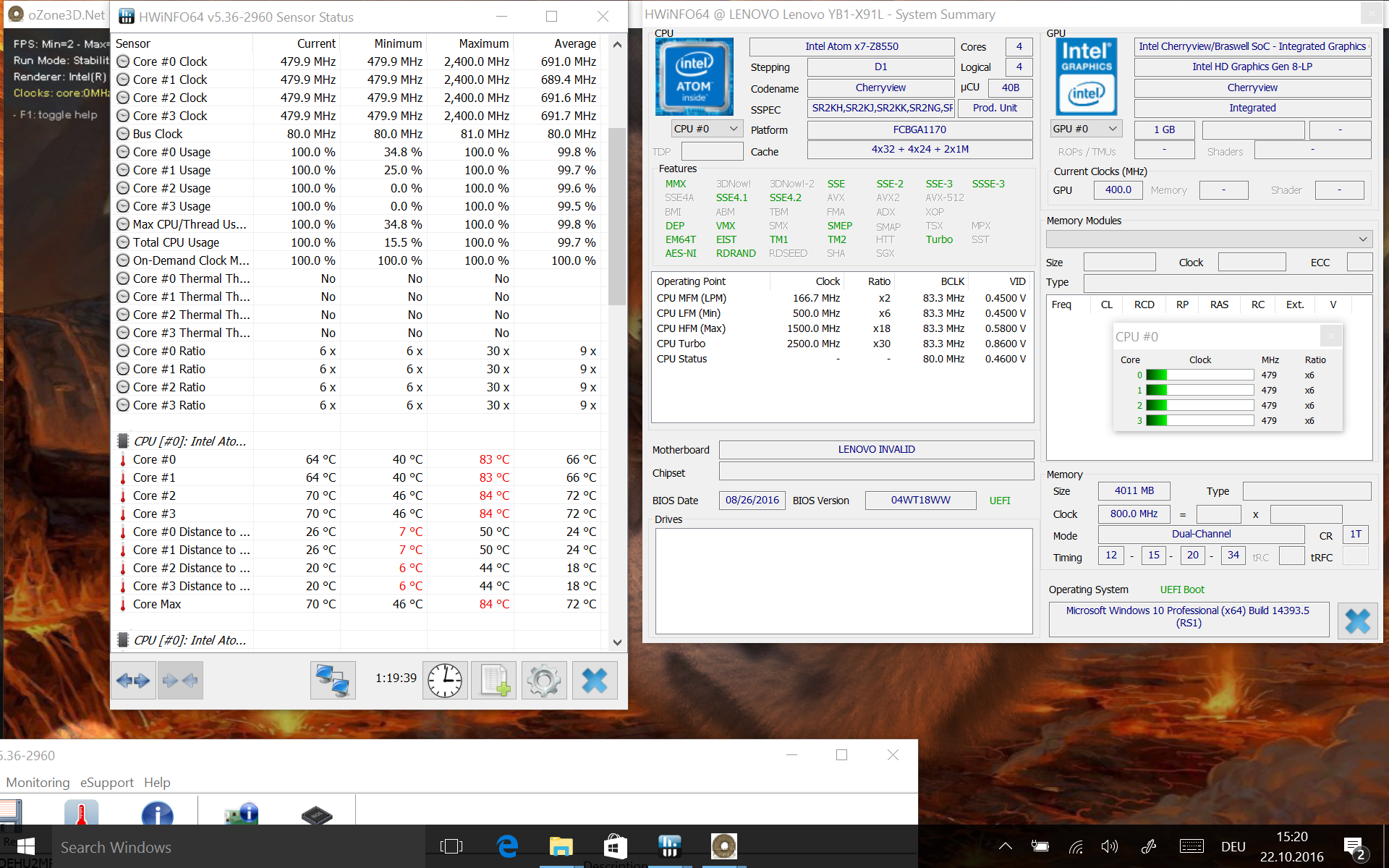This screenshot has height=868, width=1389.
Task: Click the Intel Atom x7-Z8550 name field
Action: pyautogui.click(x=851, y=46)
